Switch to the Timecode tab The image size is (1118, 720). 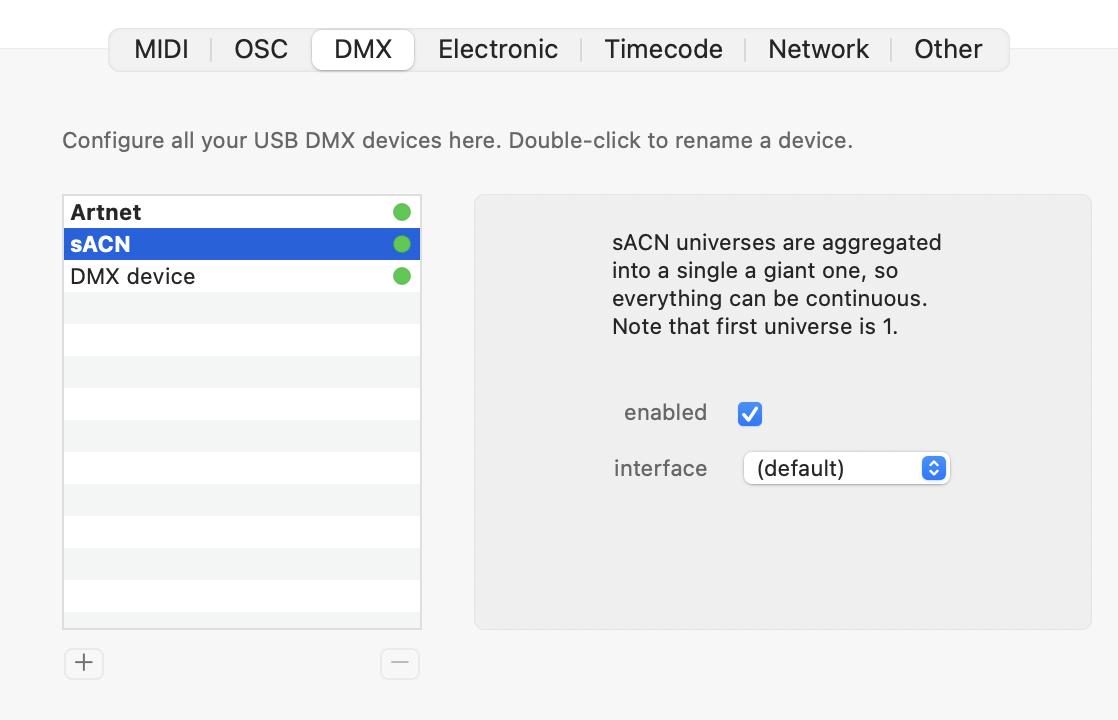[663, 49]
